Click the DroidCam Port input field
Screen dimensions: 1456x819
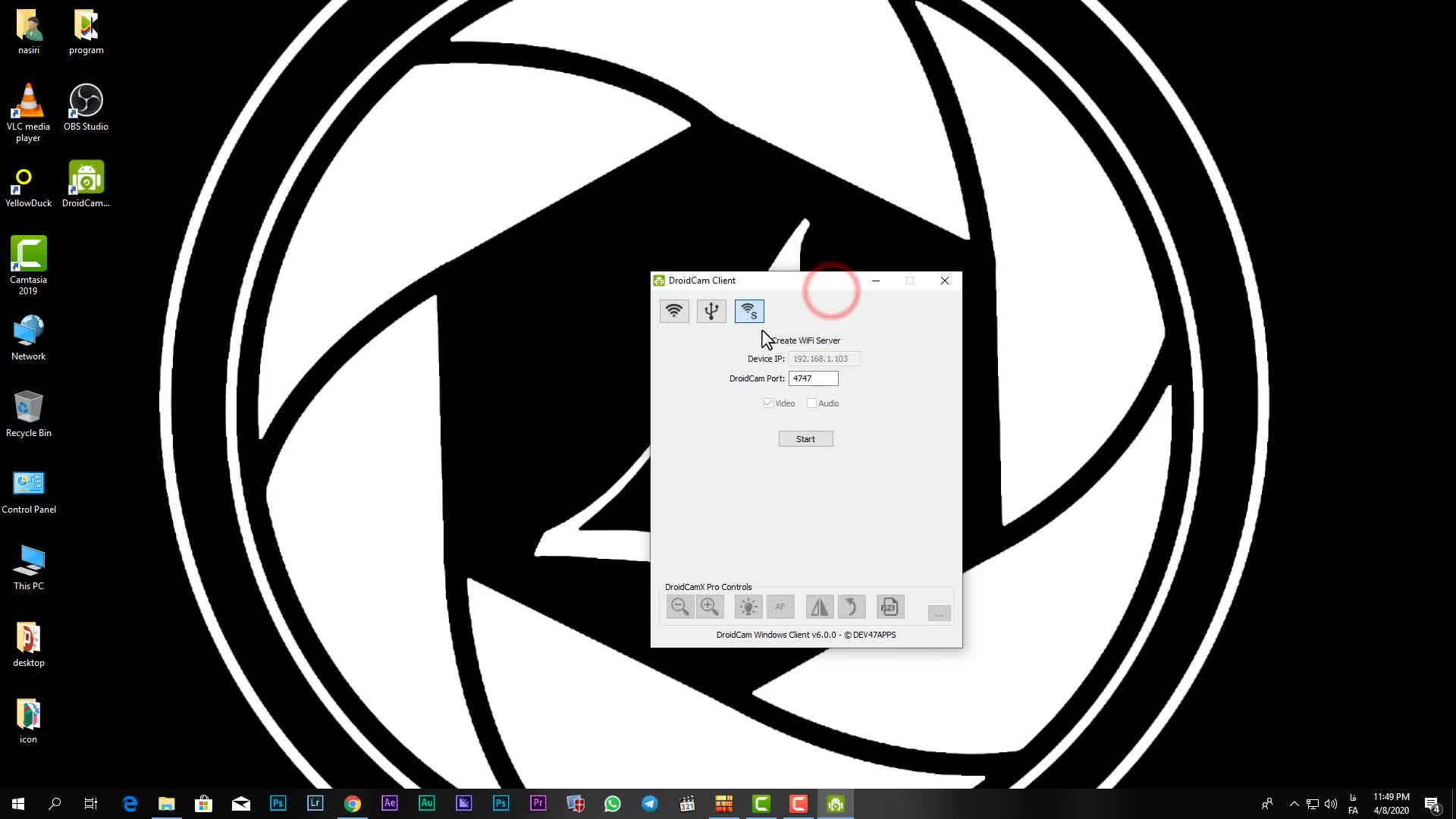(x=813, y=378)
